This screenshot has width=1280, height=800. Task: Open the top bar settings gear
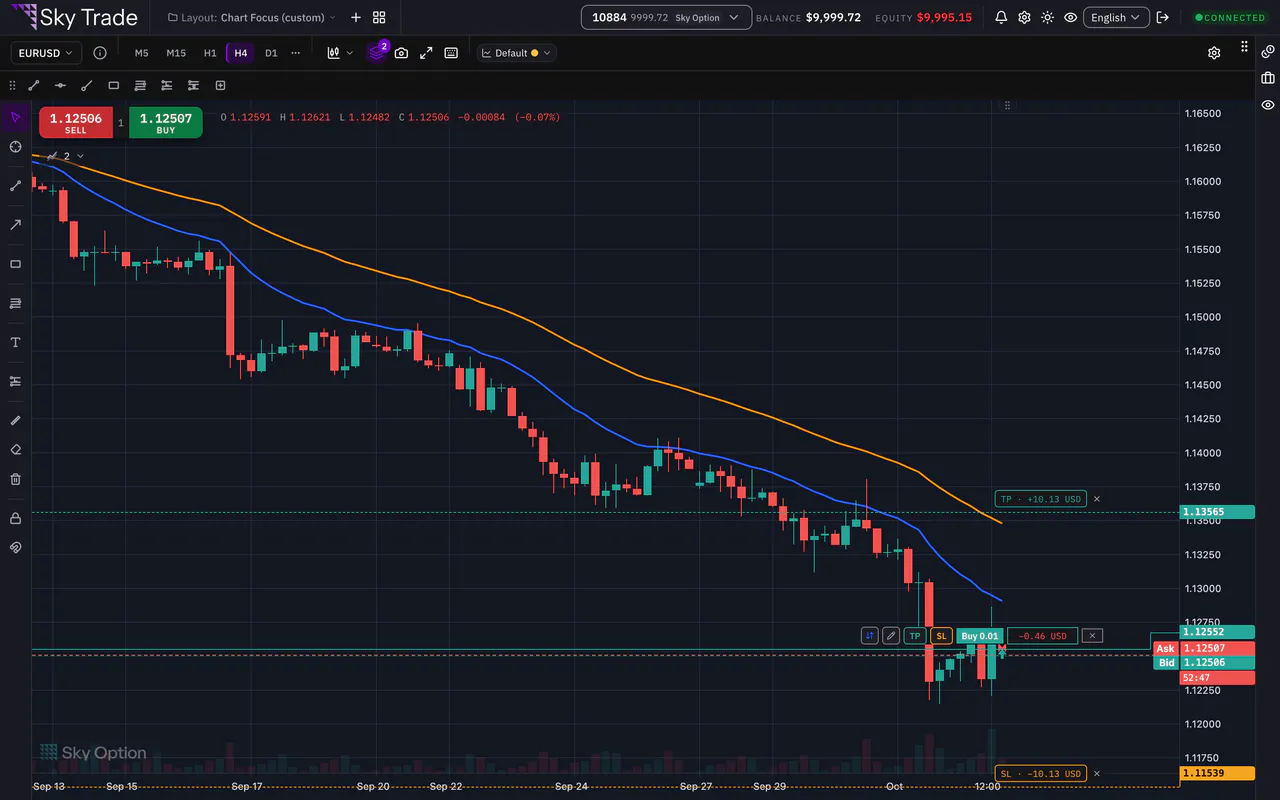point(1024,18)
